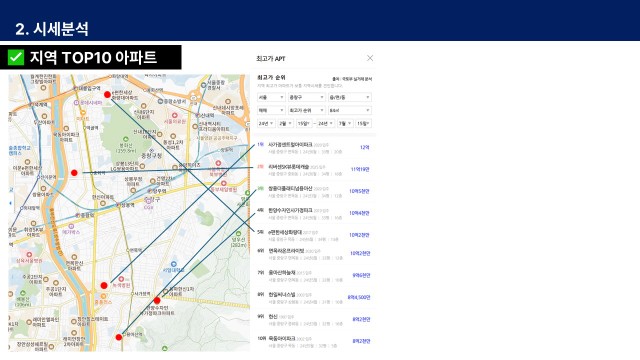Viewport: 640px width, 360px height.
Task: Select rank 9 한신 listing
Action: (313, 320)
